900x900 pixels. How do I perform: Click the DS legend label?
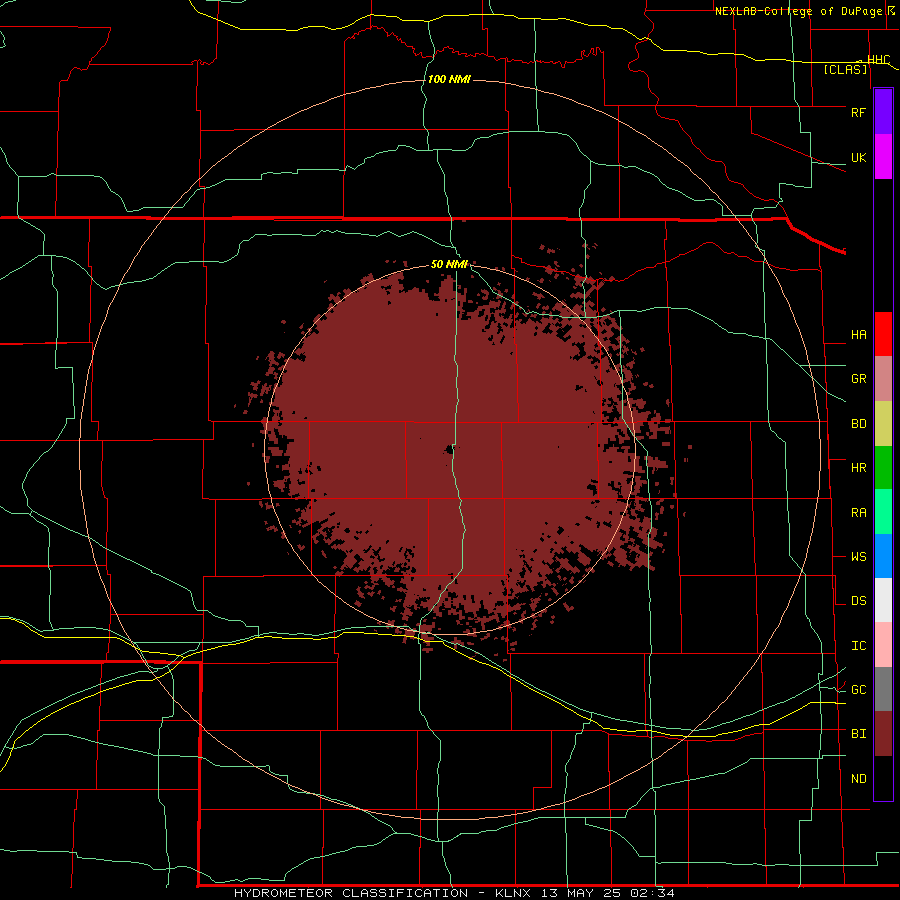click(x=858, y=601)
